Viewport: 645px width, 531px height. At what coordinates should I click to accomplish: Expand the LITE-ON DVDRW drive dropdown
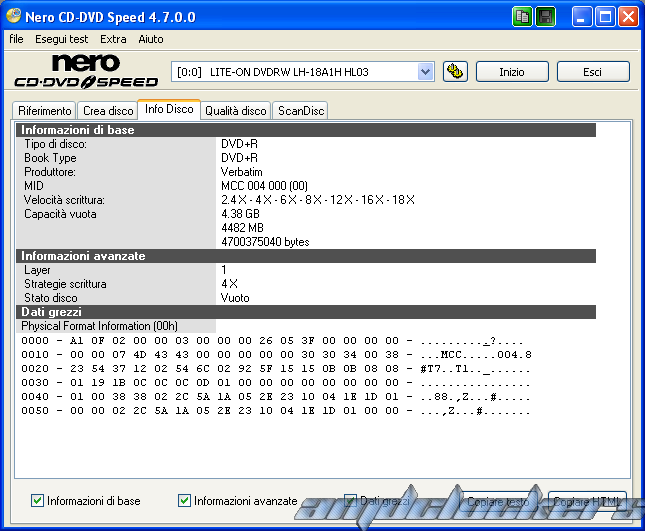coord(425,71)
